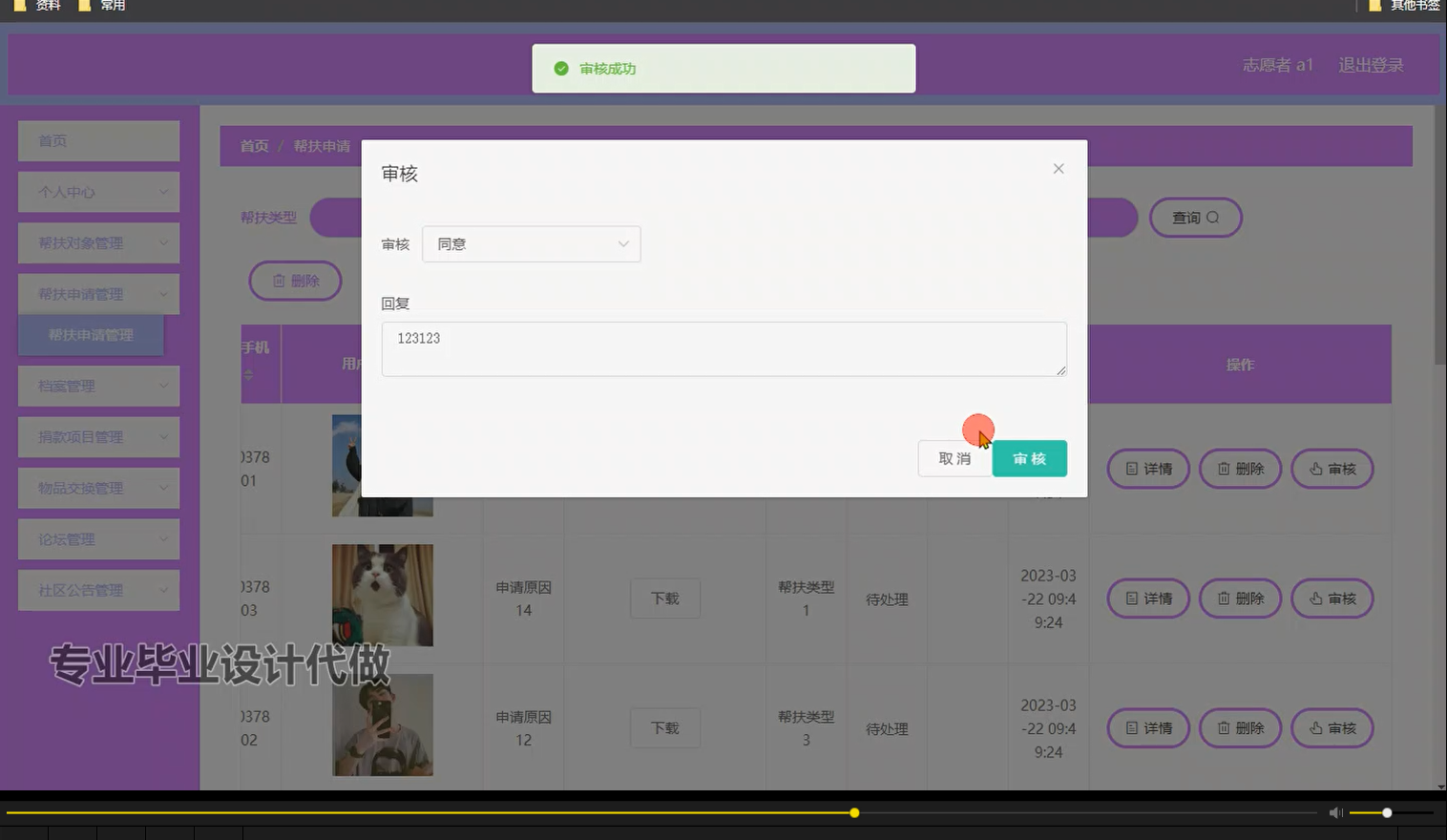Open the 常用 bookmarks folder
The width and height of the screenshot is (1447, 840).
(x=102, y=6)
